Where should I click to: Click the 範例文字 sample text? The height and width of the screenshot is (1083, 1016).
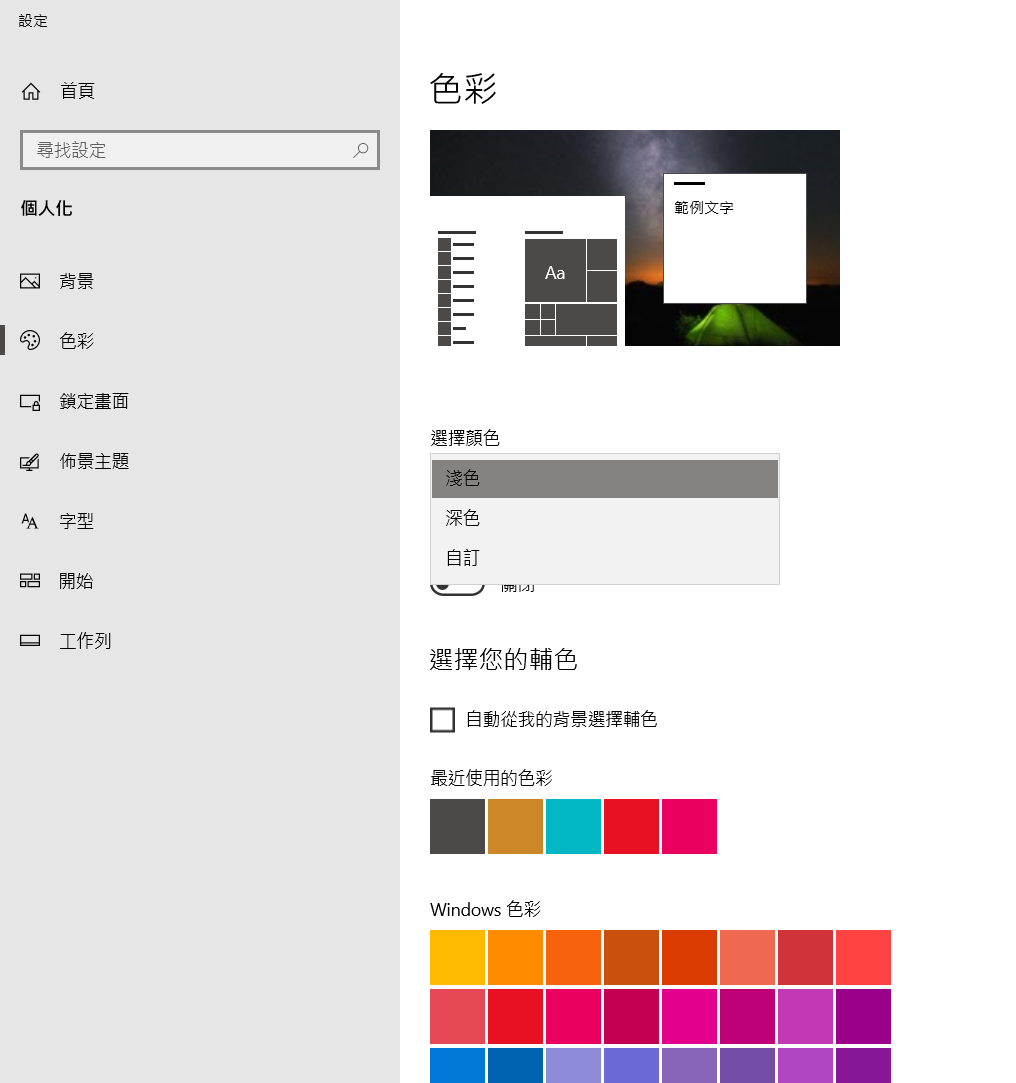coord(704,208)
